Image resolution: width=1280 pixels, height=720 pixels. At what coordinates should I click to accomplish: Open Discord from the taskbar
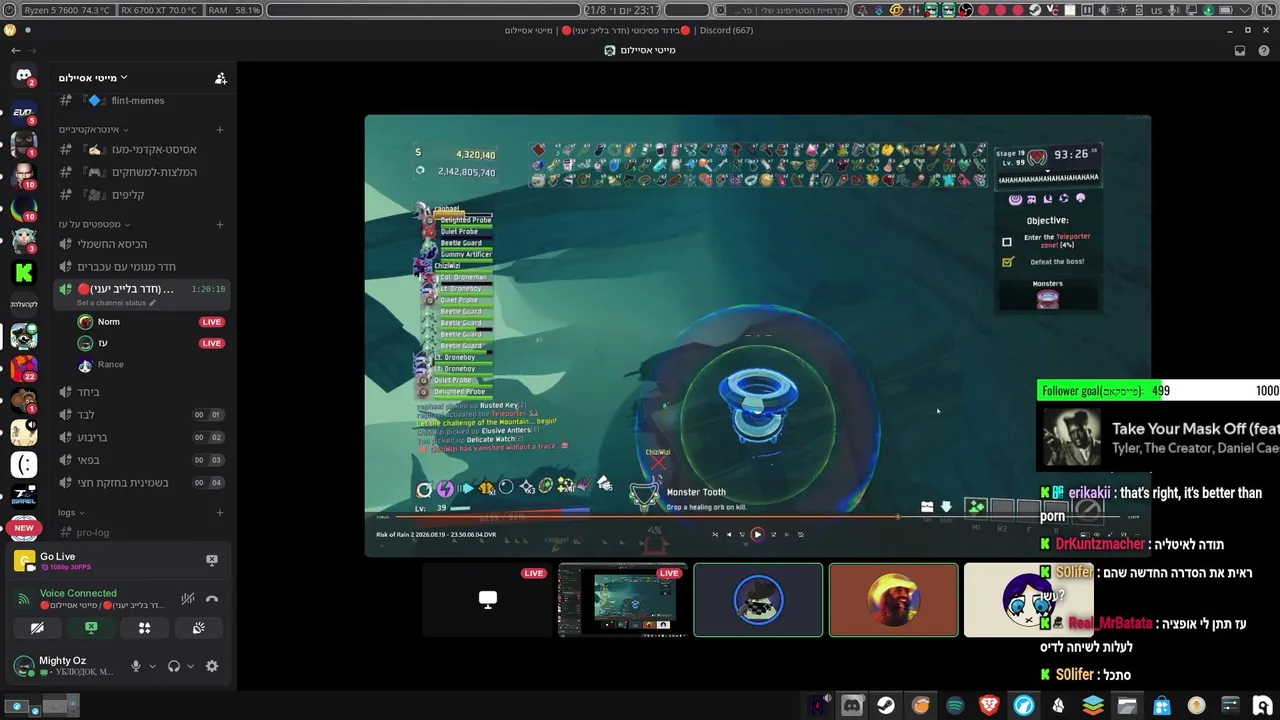click(852, 705)
